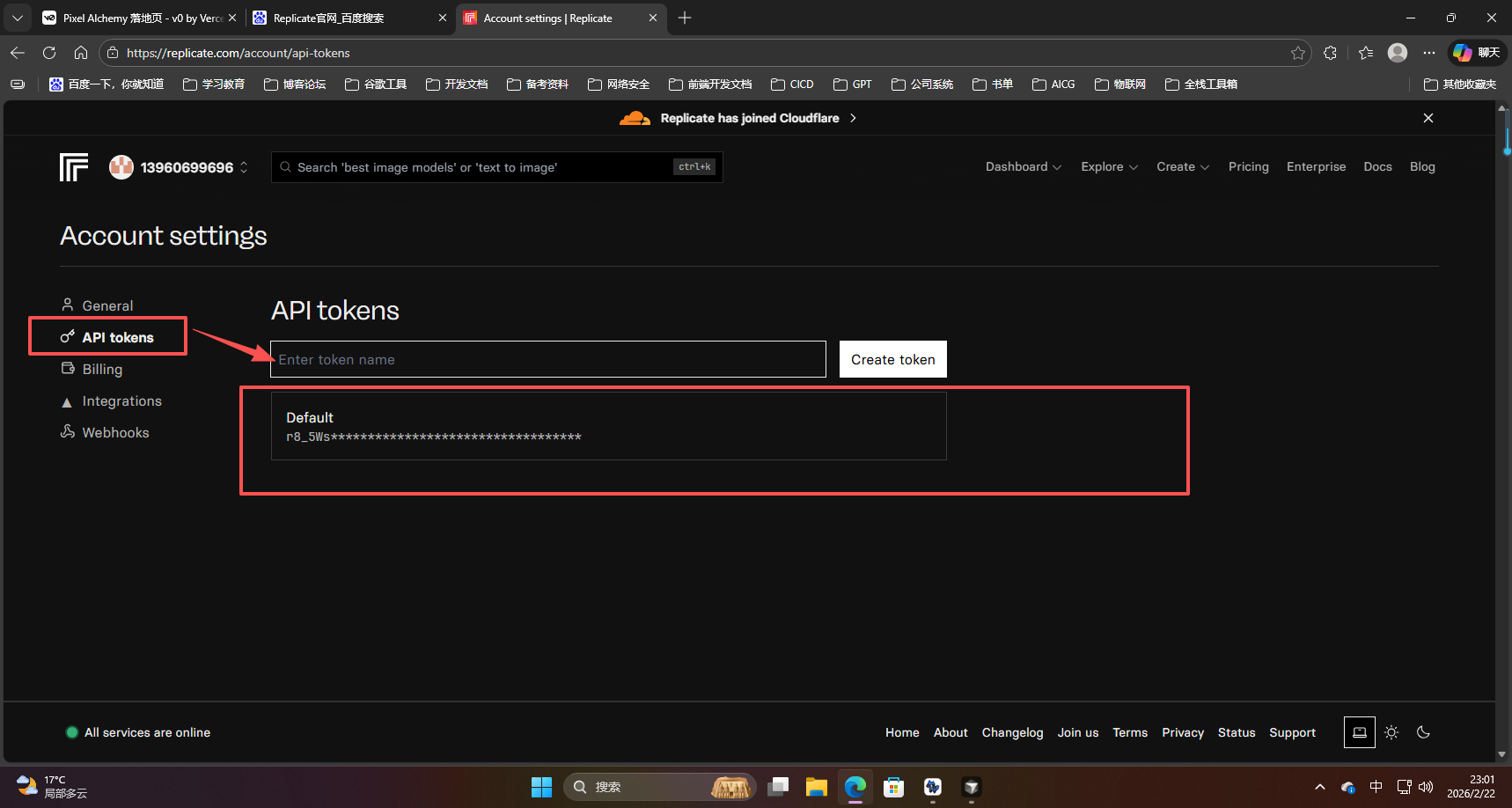Focus the model search box

(496, 166)
